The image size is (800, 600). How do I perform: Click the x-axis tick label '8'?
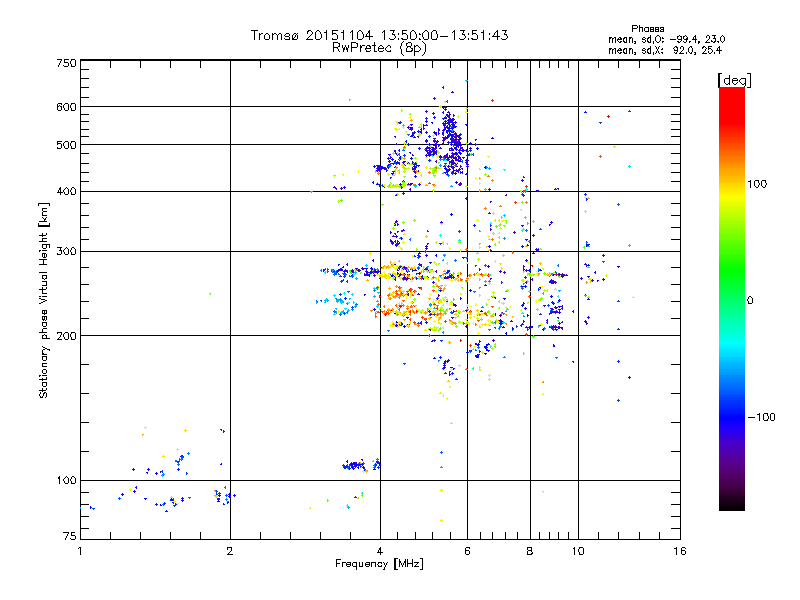[530, 551]
